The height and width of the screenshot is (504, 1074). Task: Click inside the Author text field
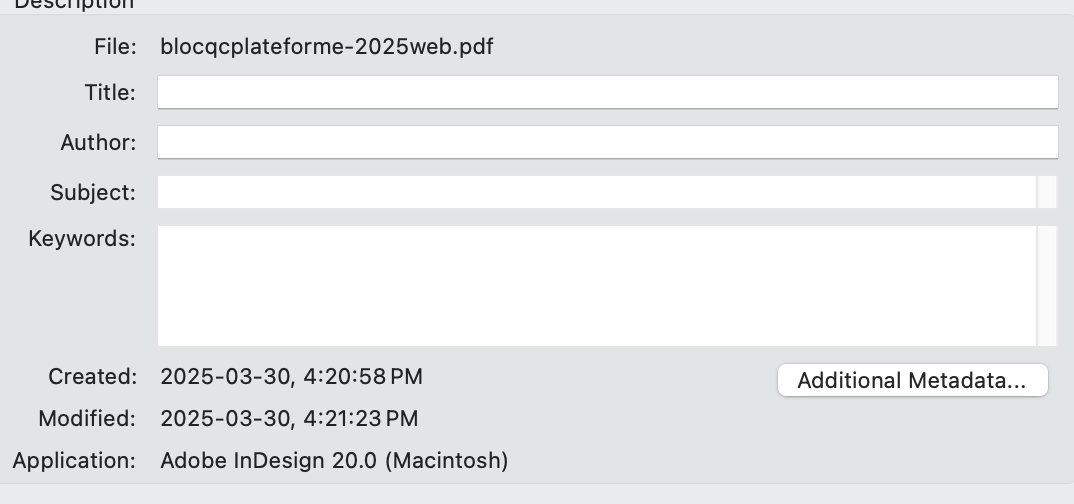coord(607,142)
